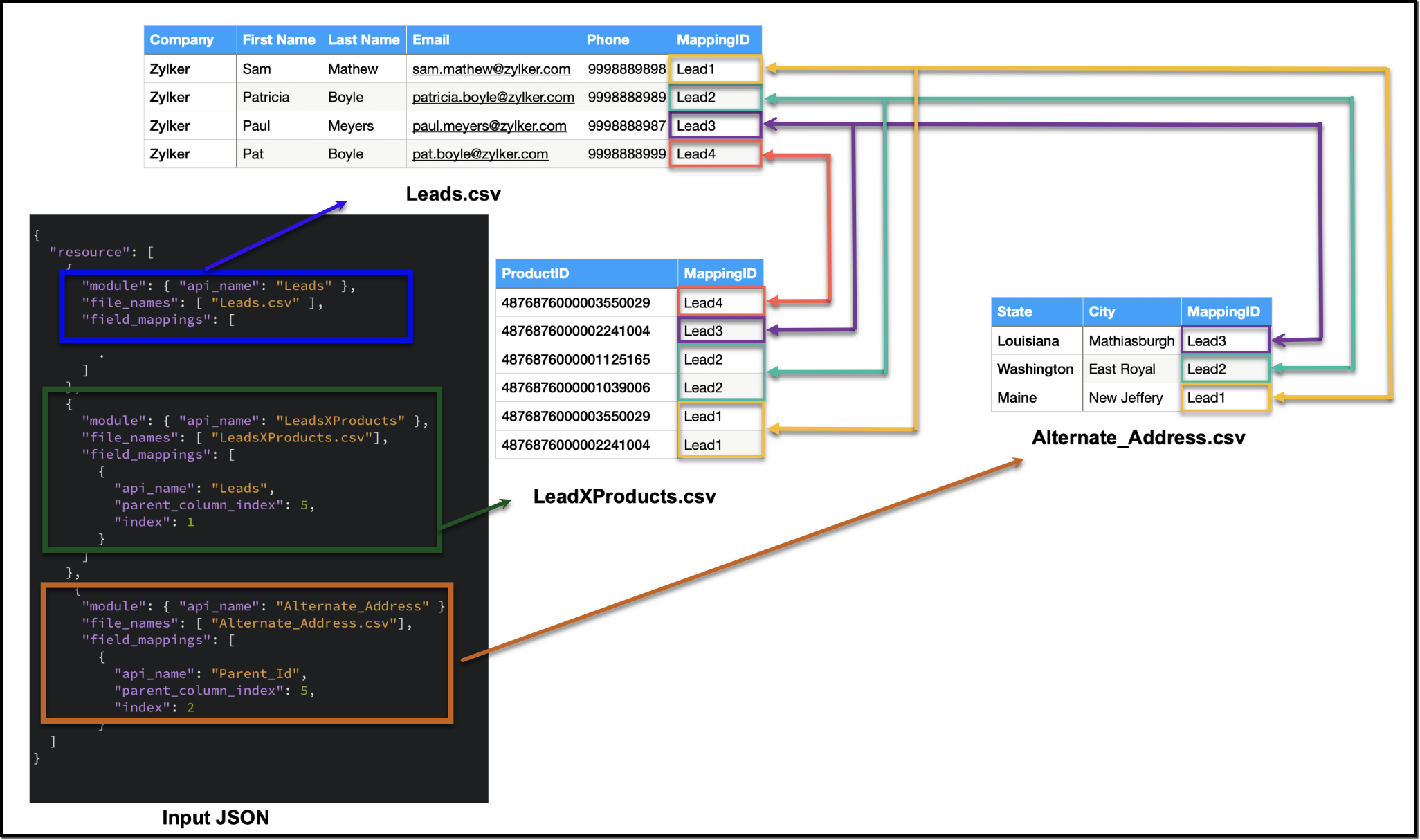
Task: Select the State column header
Action: tap(1014, 312)
